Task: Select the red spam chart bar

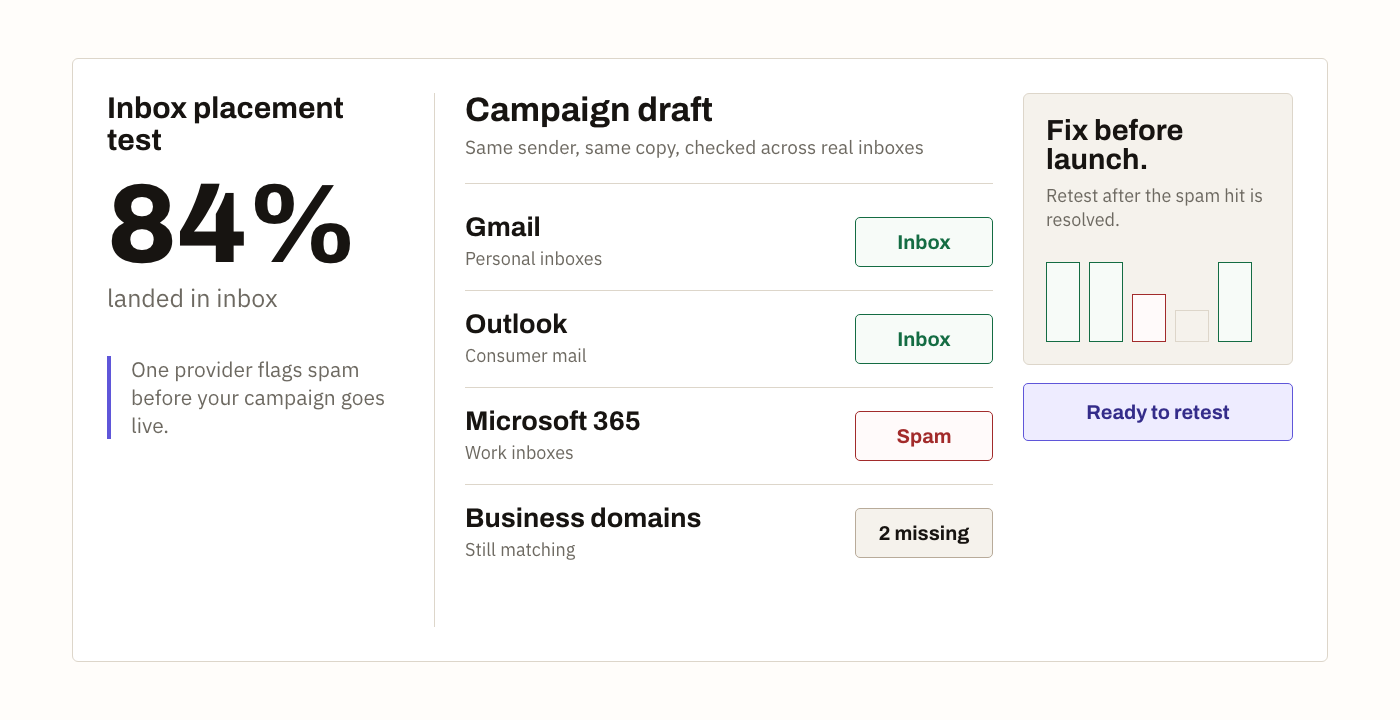Action: [1149, 318]
